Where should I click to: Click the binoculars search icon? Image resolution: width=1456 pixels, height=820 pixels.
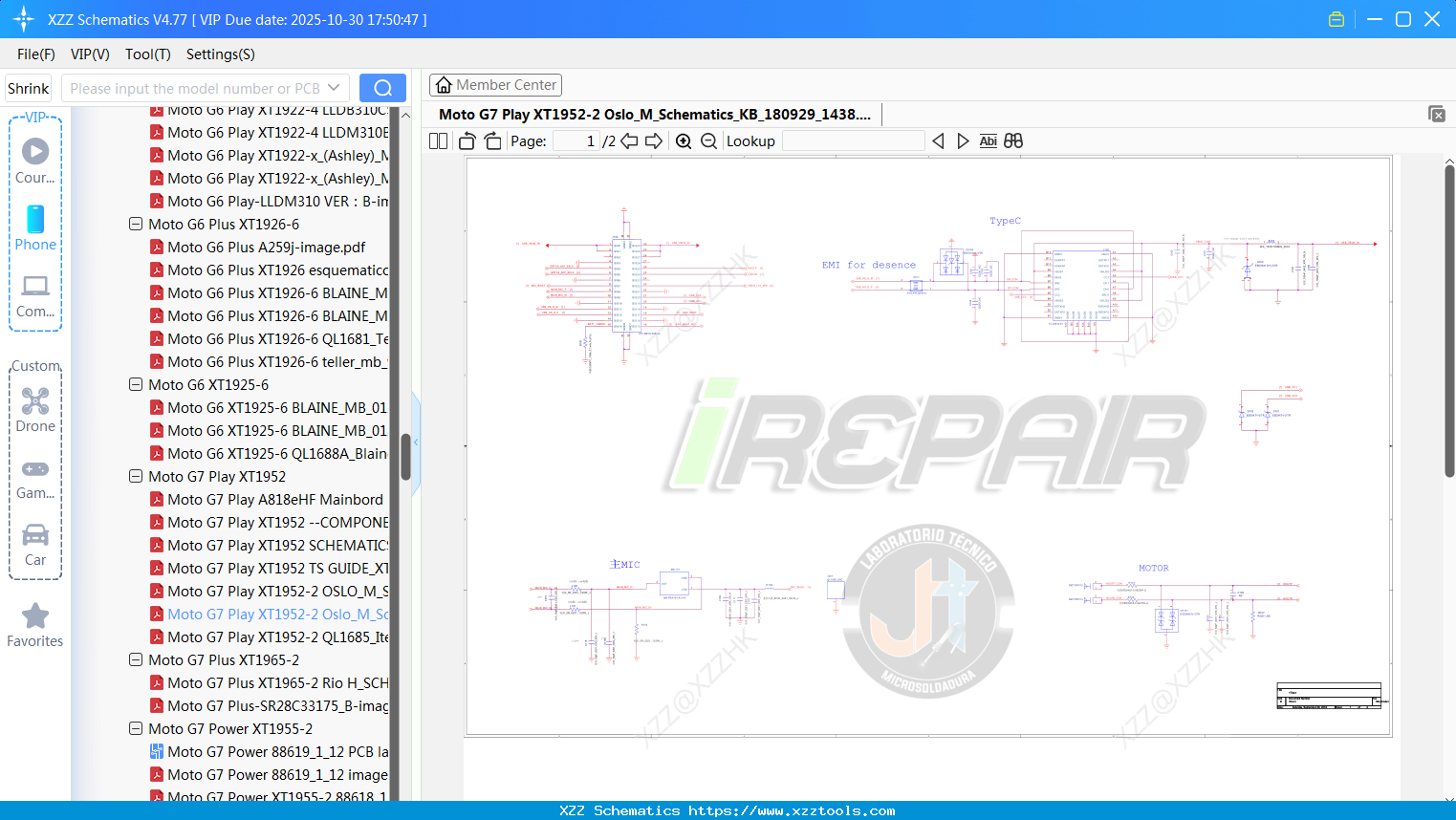[1013, 141]
